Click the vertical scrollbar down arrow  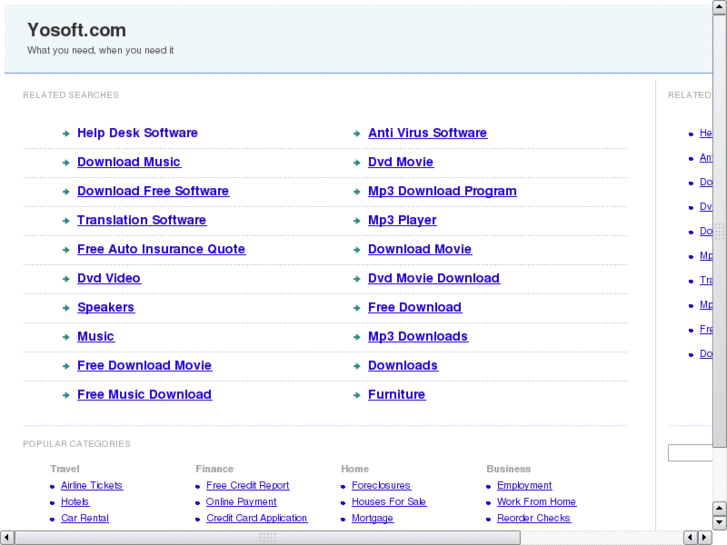click(x=719, y=523)
